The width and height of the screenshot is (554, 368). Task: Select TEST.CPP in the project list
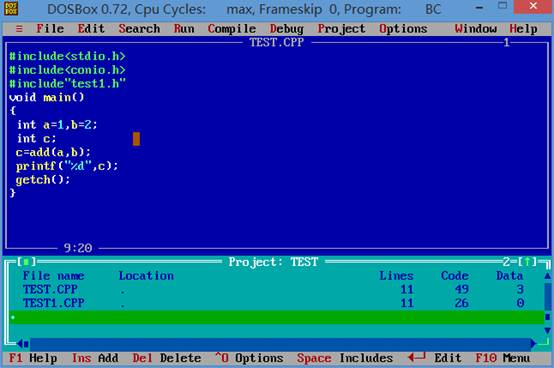tap(50, 289)
